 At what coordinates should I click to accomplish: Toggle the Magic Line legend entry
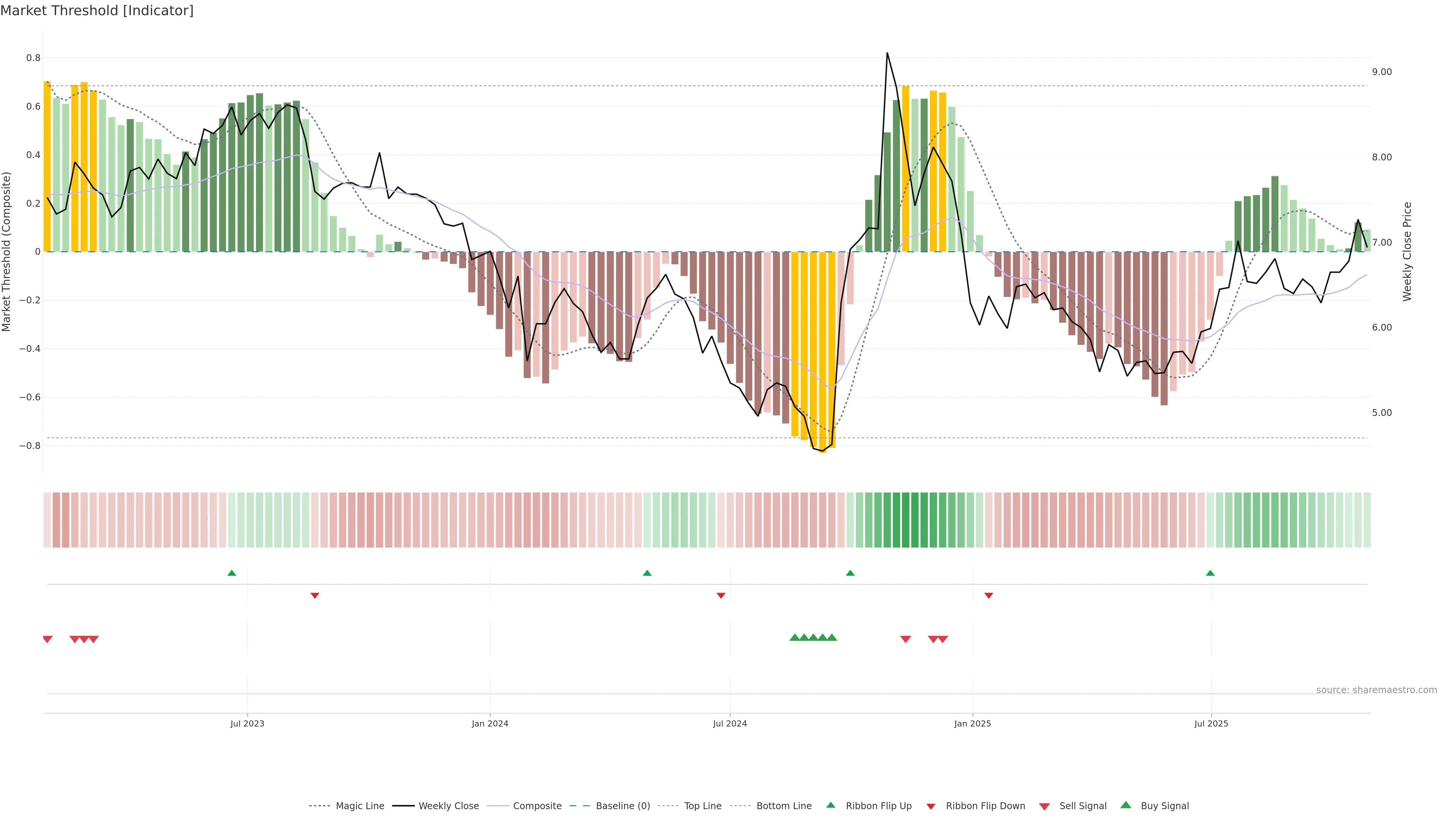[x=359, y=806]
